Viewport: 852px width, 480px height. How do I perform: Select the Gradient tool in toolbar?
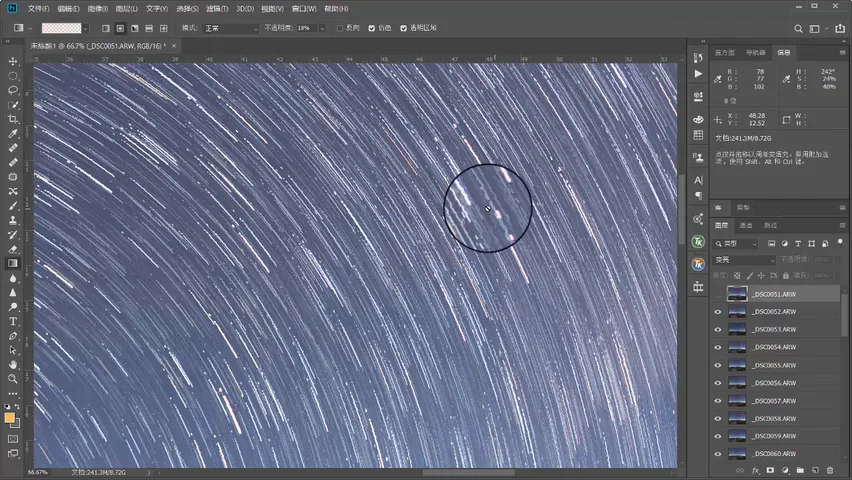pyautogui.click(x=13, y=264)
